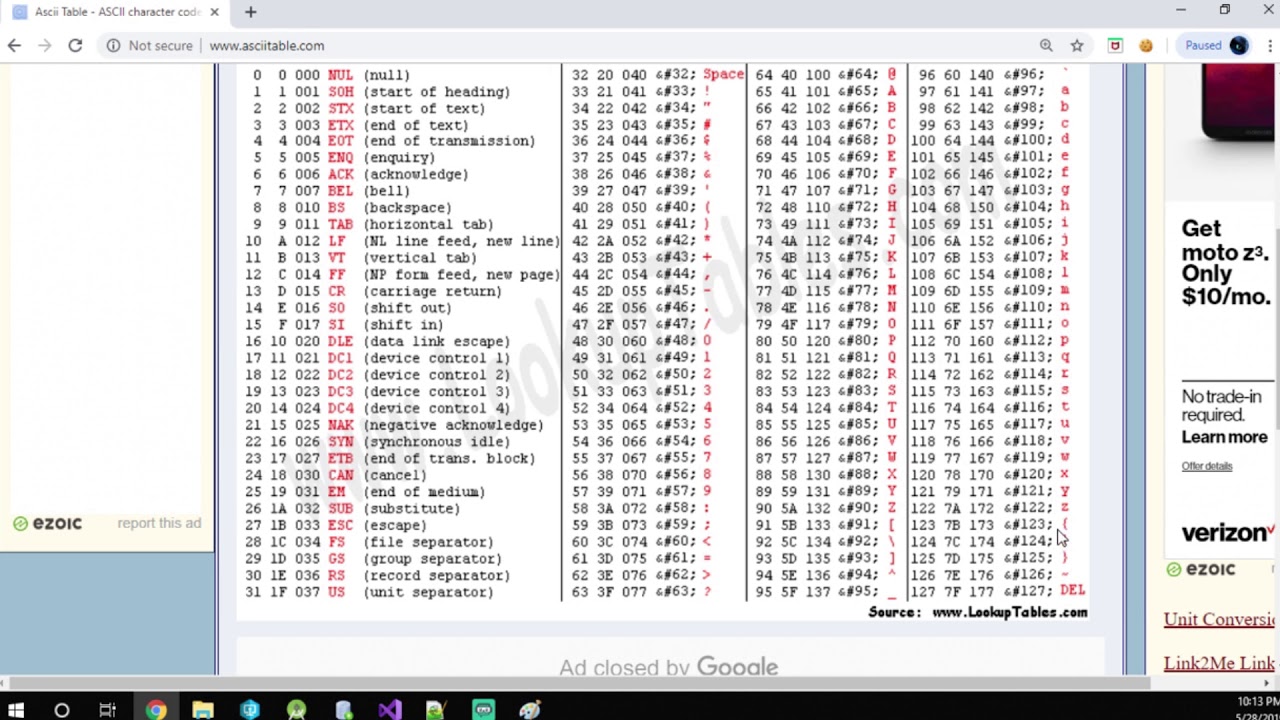Click the Verizon logo in the ad
The width and height of the screenshot is (1280, 720).
(1229, 533)
